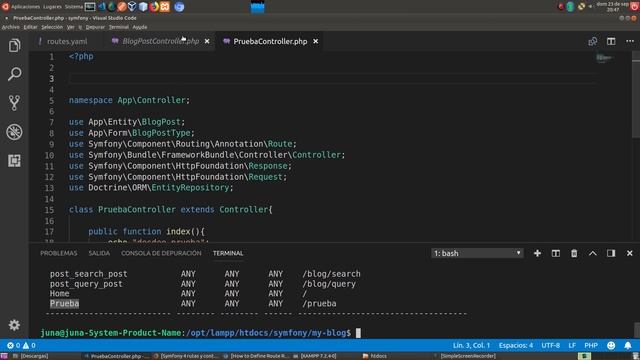
Task: Launch Firefox from the top panel
Action: pos(154,7)
